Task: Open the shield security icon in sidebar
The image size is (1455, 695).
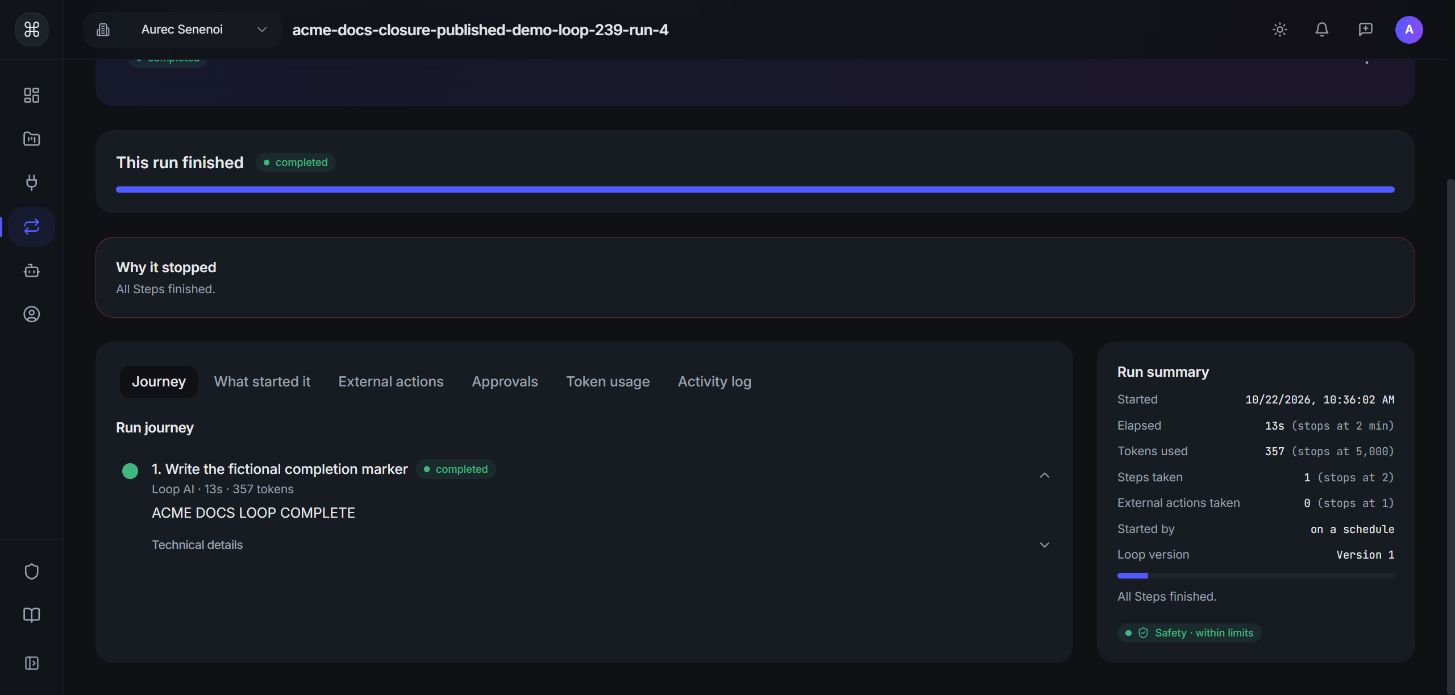Action: (x=31, y=571)
